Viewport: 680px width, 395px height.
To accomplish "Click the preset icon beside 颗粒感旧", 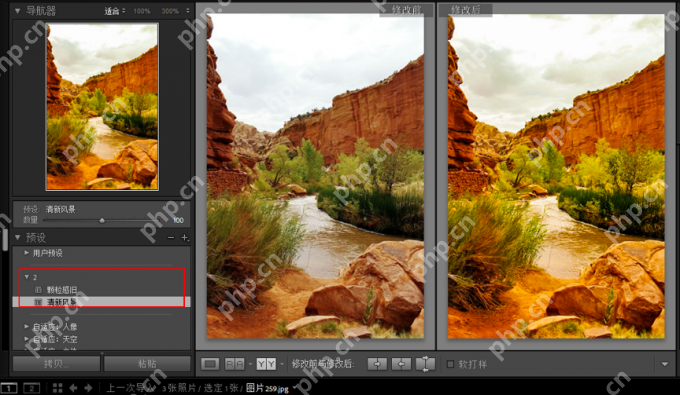I will (x=38, y=290).
